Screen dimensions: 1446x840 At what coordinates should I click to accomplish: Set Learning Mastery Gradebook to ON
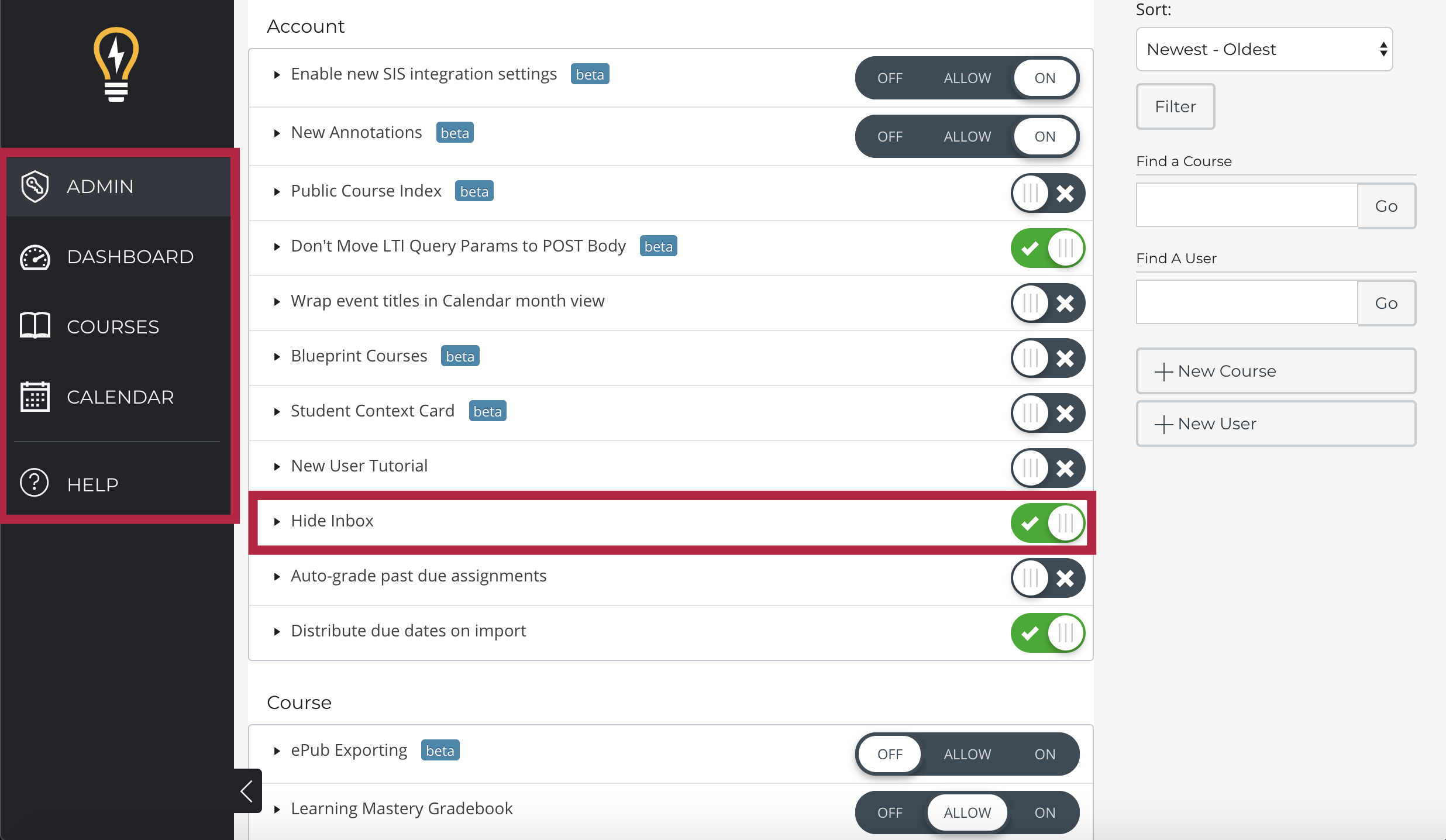pos(1045,813)
